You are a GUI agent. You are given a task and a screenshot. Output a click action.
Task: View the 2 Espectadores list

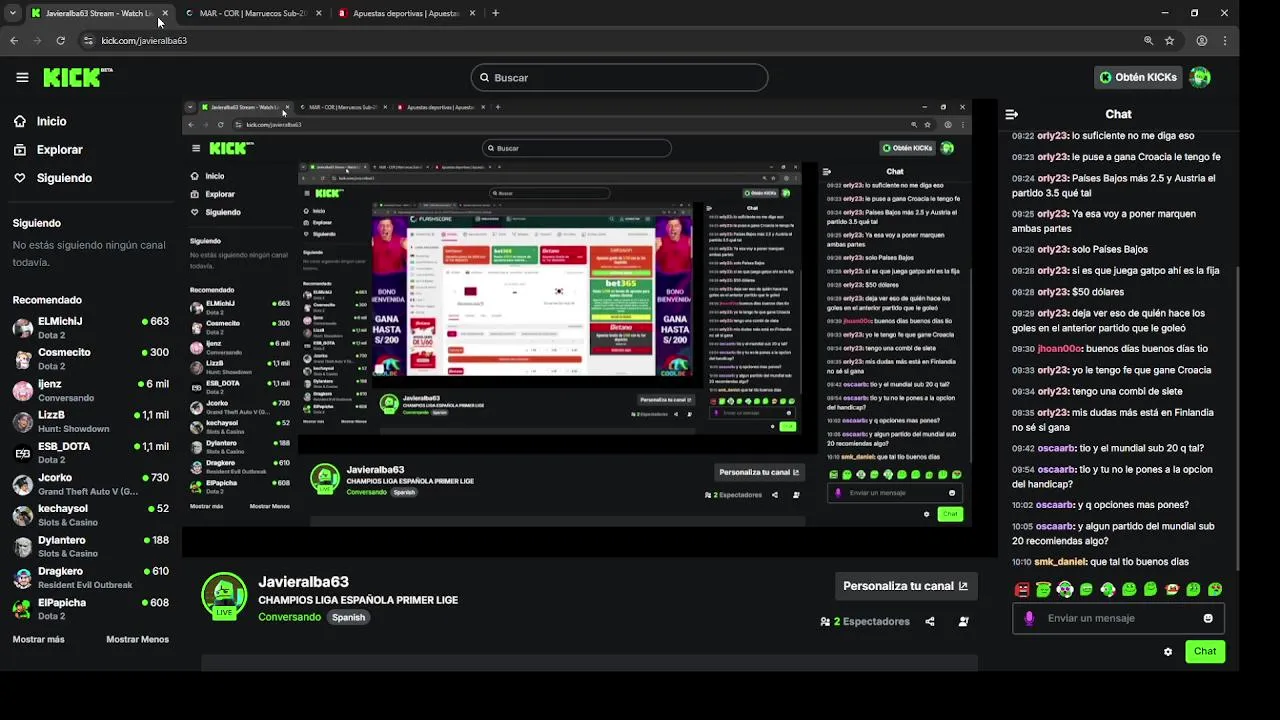click(865, 621)
